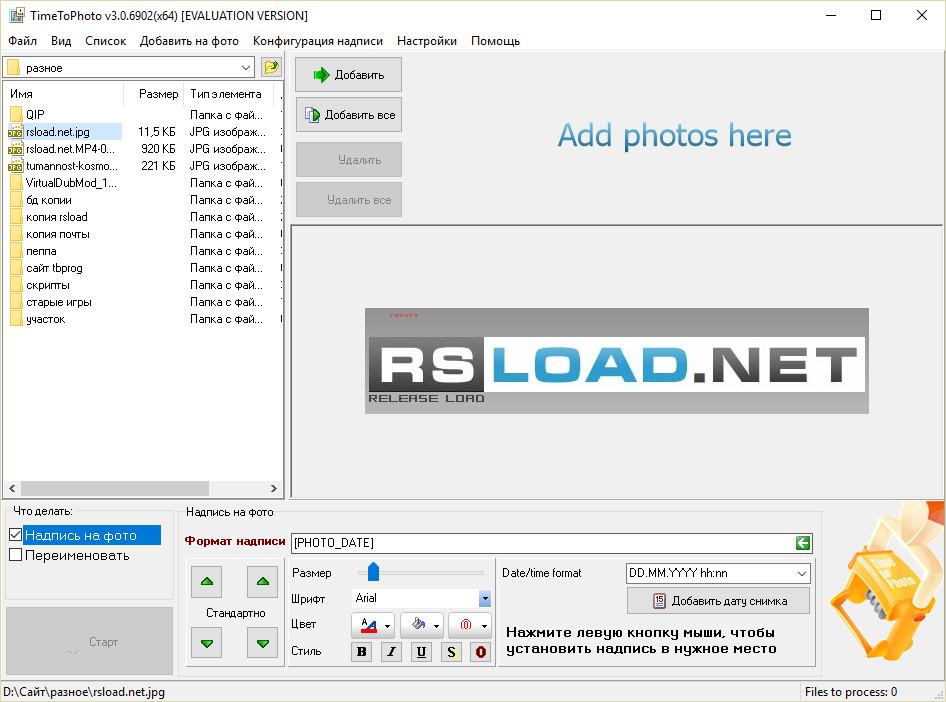Click the folder icon of копия rsload

coord(16,217)
